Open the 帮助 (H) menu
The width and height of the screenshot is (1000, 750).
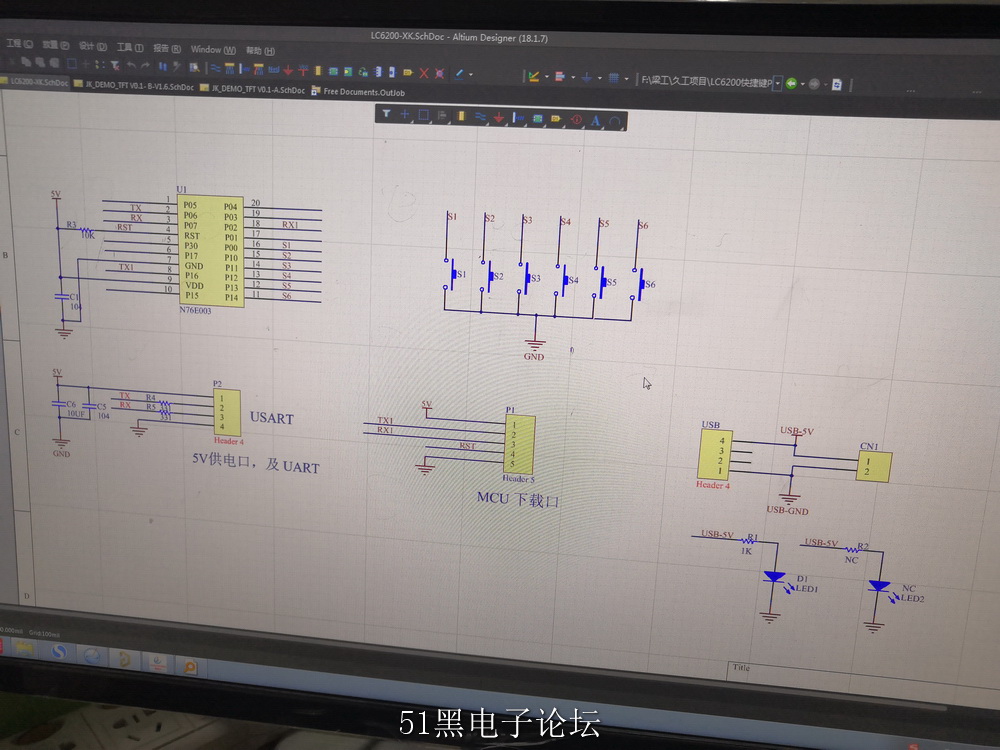pos(260,51)
